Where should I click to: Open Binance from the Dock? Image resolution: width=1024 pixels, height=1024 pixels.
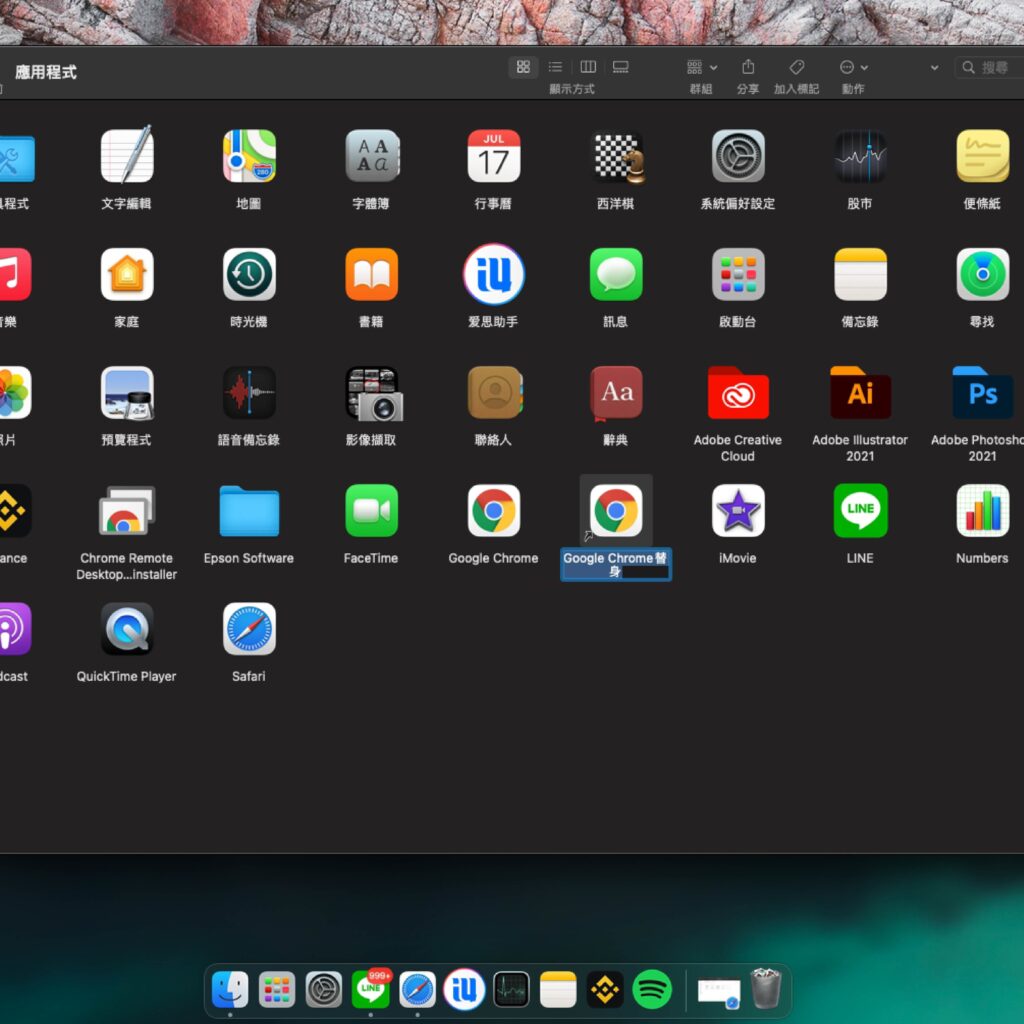605,989
